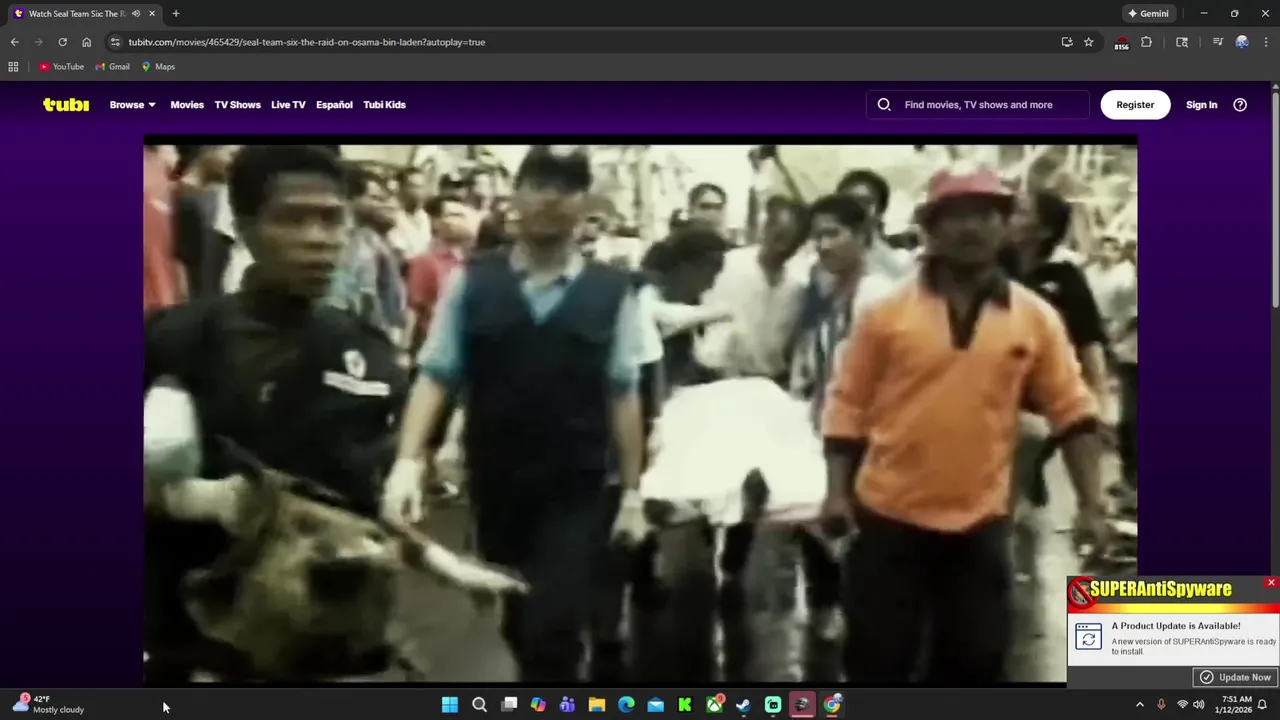This screenshot has height=720, width=1280.
Task: Open the Live TV section
Action: [x=288, y=104]
